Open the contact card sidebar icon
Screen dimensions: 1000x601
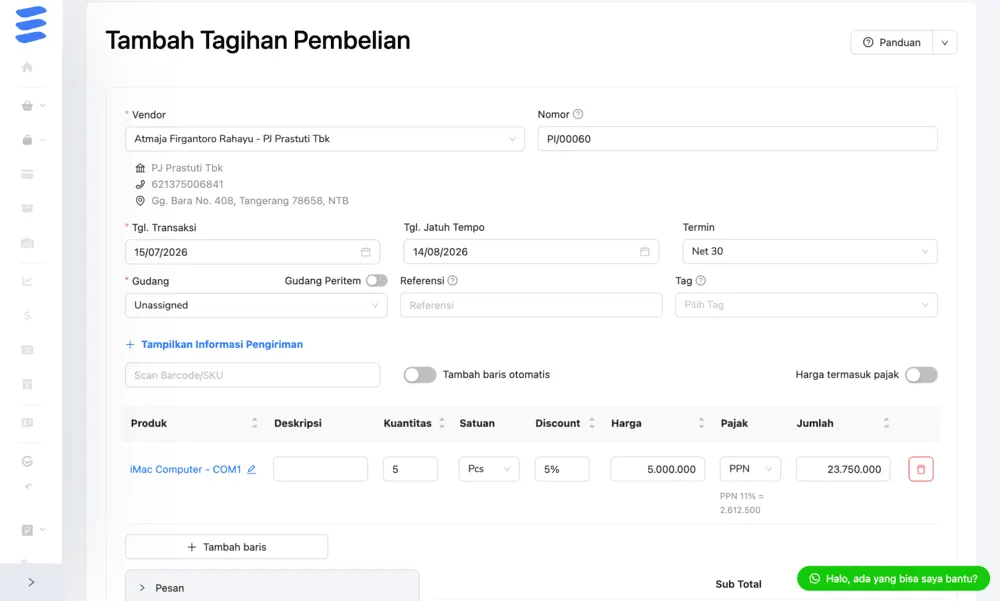(27, 422)
